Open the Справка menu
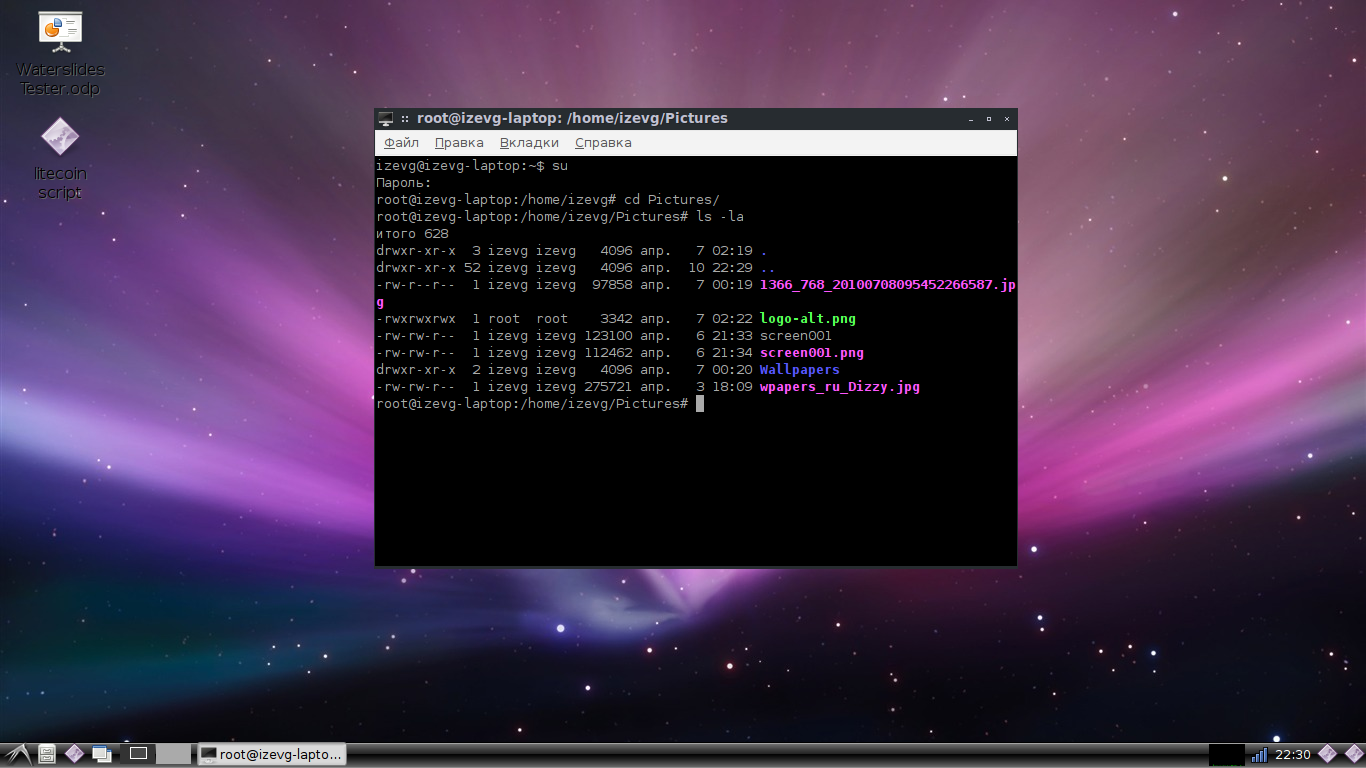1366x768 pixels. 603,143
